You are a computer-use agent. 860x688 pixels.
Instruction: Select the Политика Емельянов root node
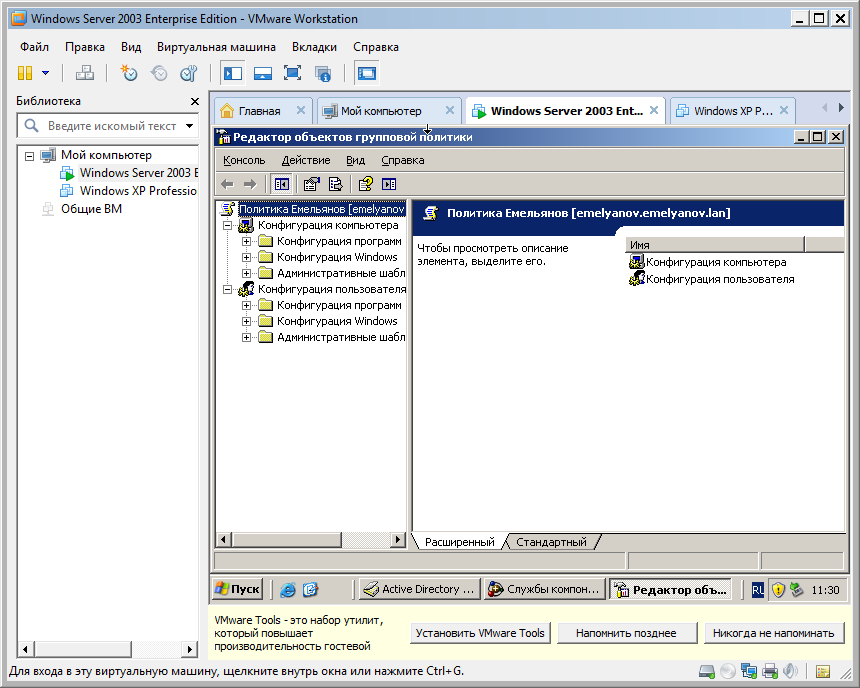click(x=321, y=209)
